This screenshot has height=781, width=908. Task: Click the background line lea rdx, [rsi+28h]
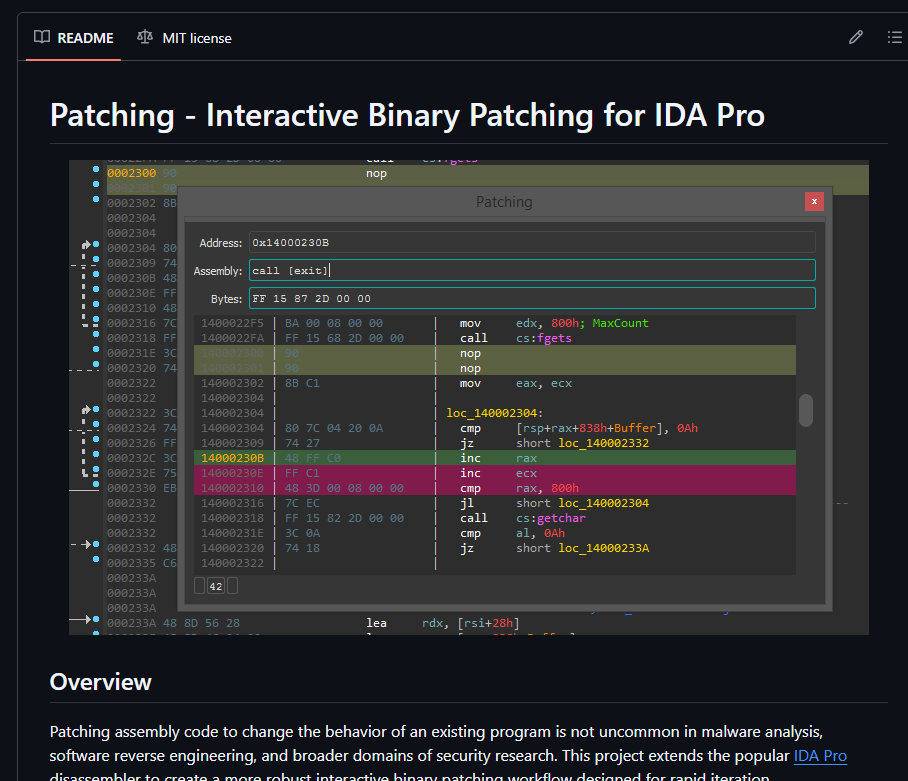442,623
